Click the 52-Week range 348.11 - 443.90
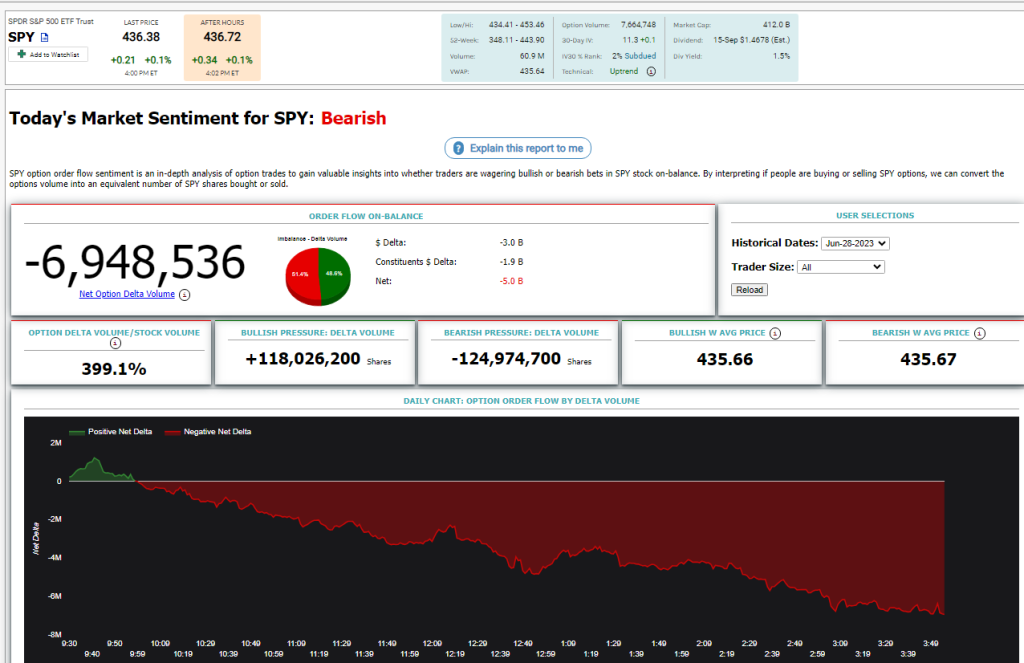The height and width of the screenshot is (663, 1024). click(x=516, y=40)
